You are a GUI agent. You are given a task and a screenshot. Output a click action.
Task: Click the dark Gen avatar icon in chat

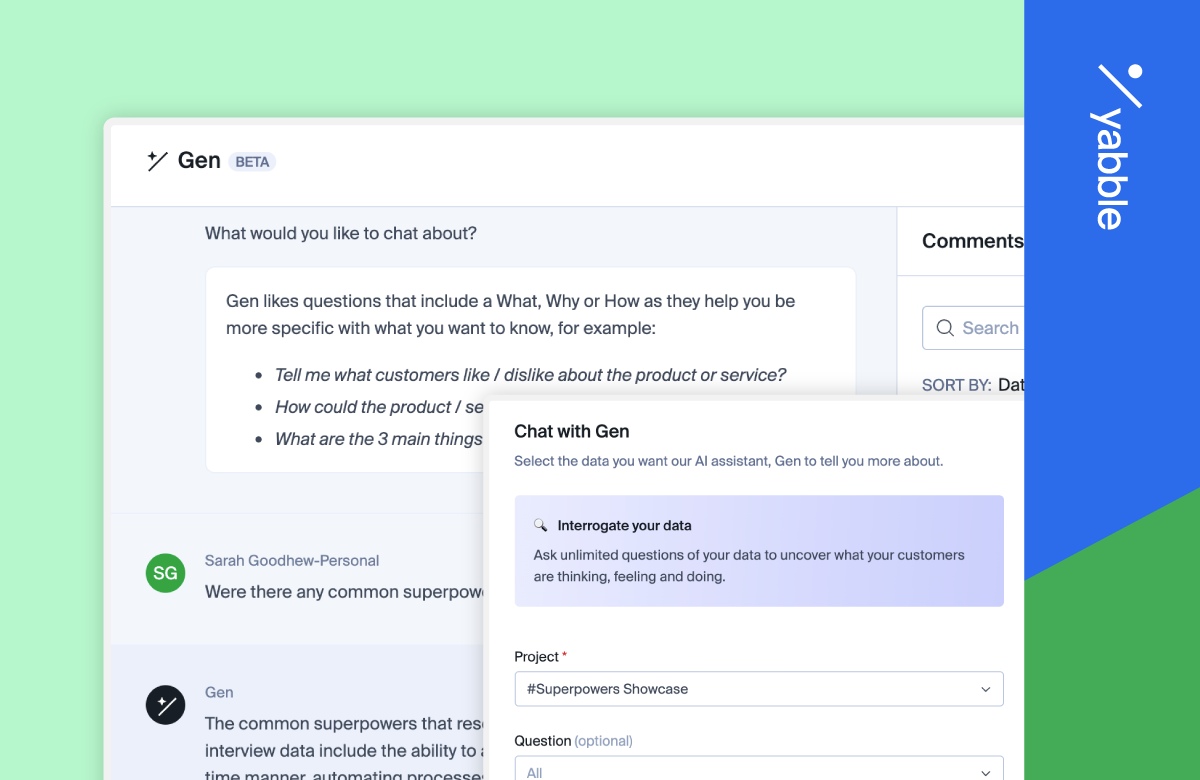(165, 705)
